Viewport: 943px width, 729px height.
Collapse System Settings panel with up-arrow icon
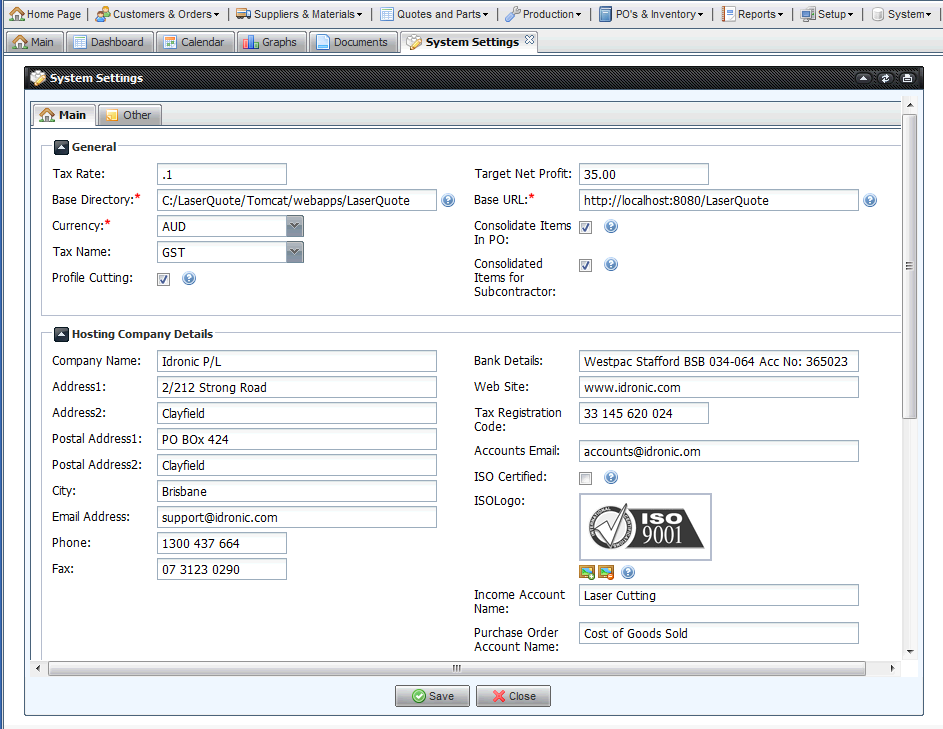point(863,78)
